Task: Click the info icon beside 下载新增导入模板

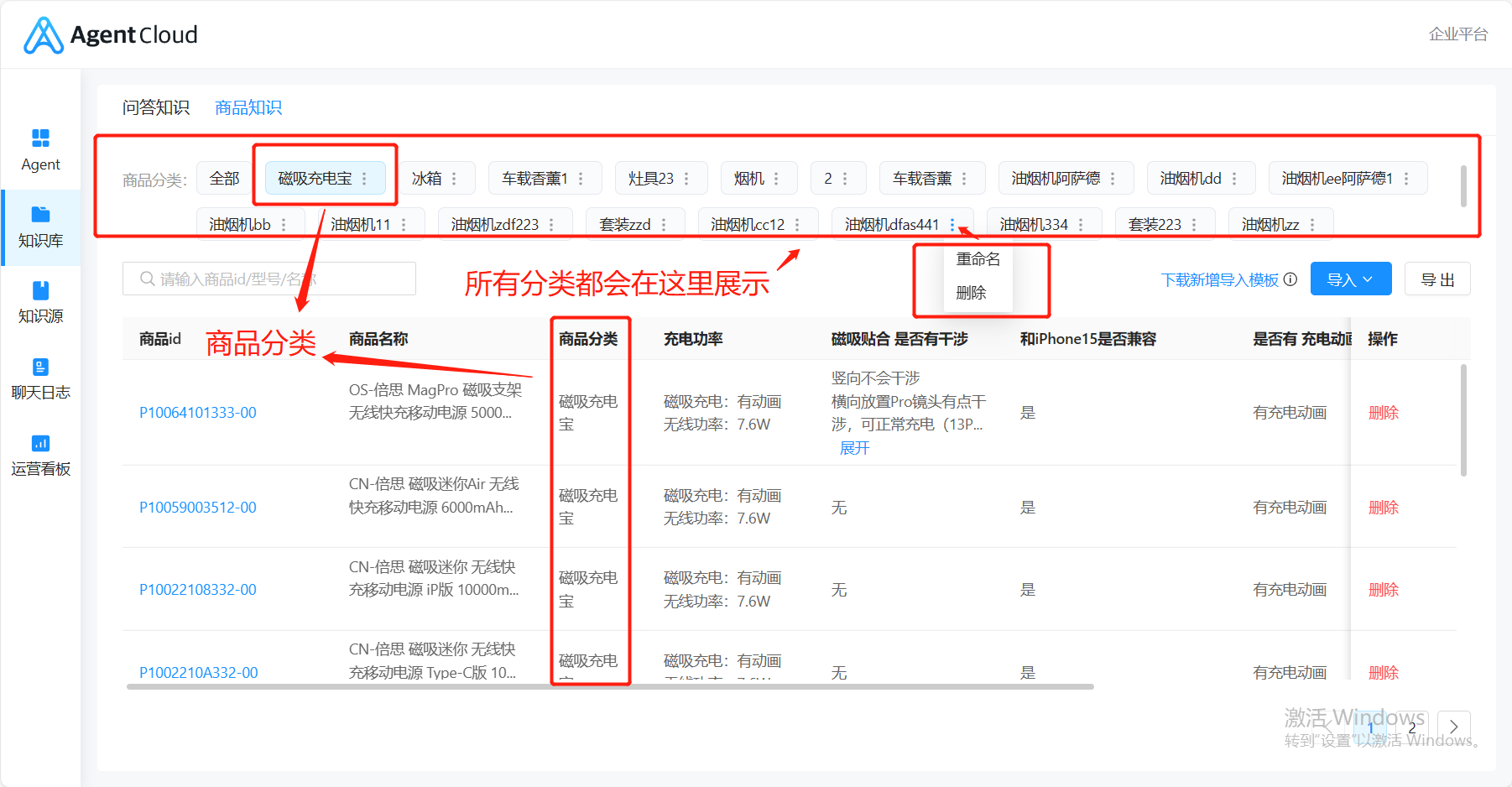Action: tap(1290, 279)
